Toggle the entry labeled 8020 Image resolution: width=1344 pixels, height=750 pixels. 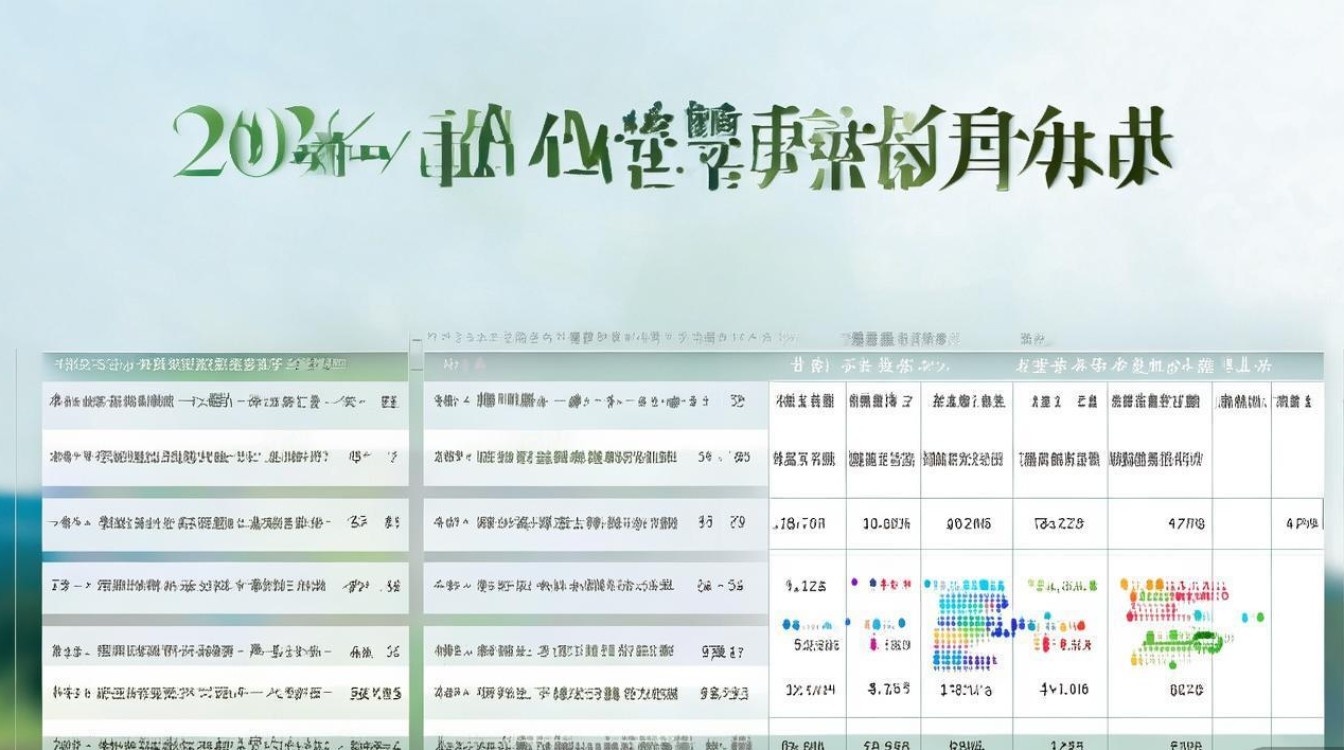[x=1186, y=689]
